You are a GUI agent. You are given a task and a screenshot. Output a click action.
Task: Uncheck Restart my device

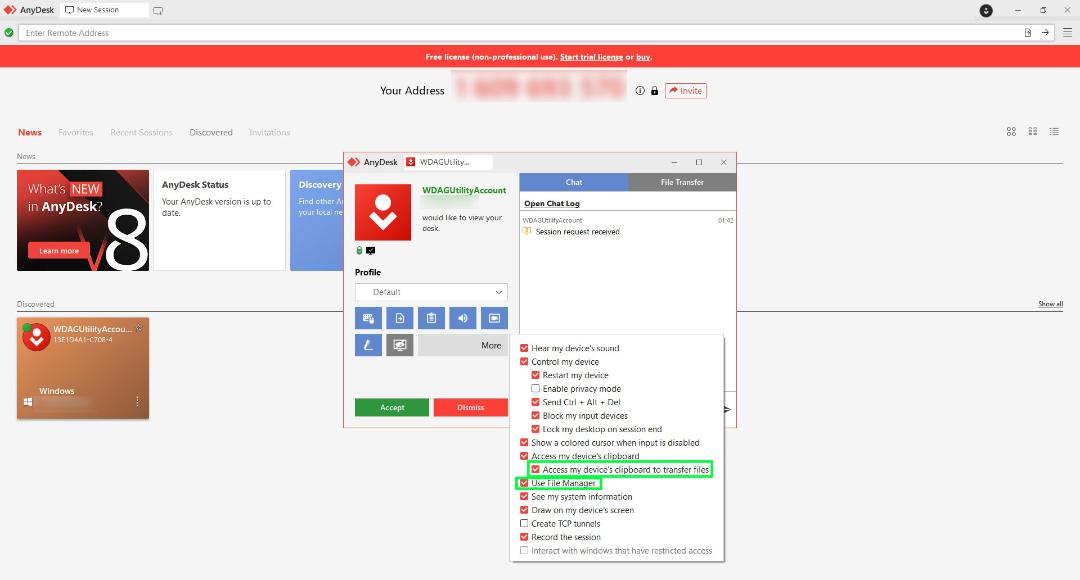535,375
